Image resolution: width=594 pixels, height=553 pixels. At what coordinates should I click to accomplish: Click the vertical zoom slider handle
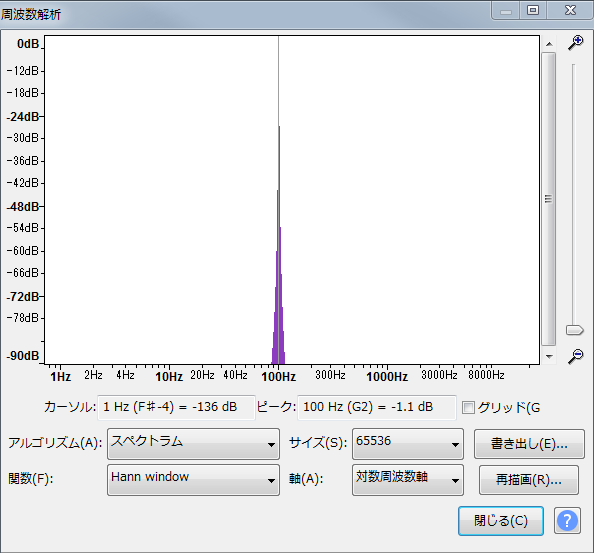tap(574, 330)
